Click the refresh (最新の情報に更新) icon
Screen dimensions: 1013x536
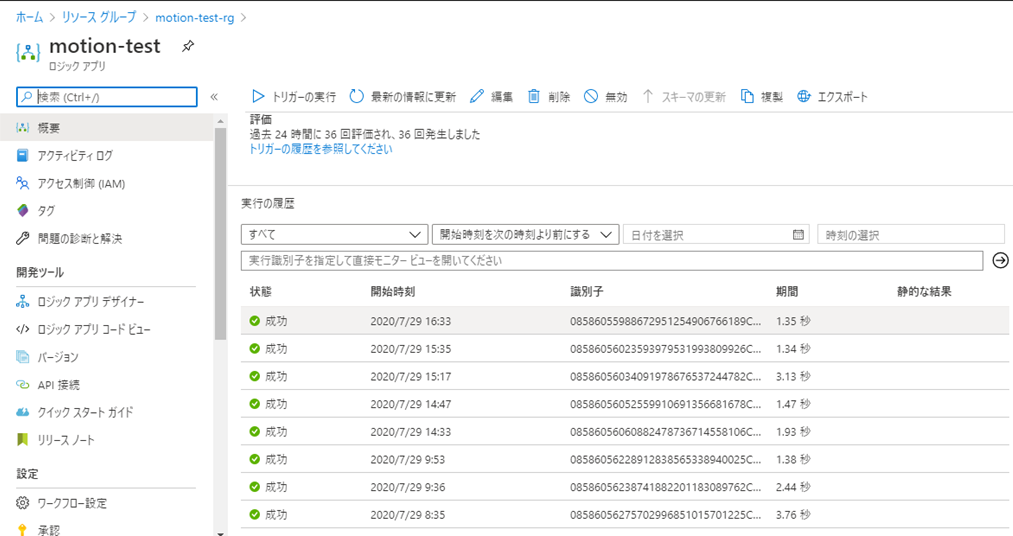point(357,96)
